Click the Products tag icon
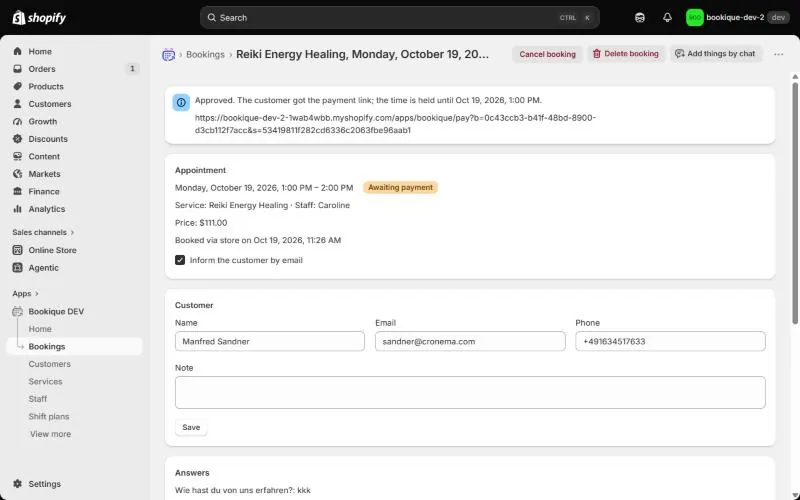 tap(18, 86)
